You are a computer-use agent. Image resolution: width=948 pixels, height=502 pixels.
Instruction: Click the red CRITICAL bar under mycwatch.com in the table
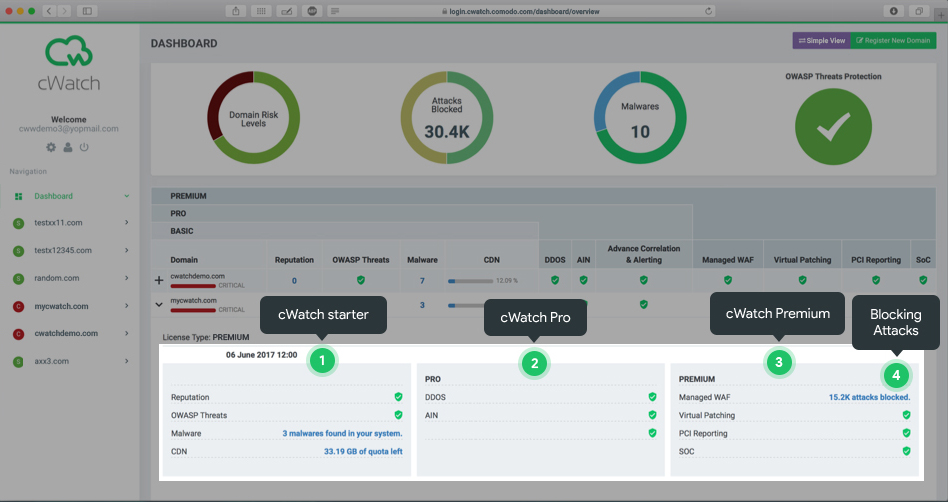(x=193, y=310)
